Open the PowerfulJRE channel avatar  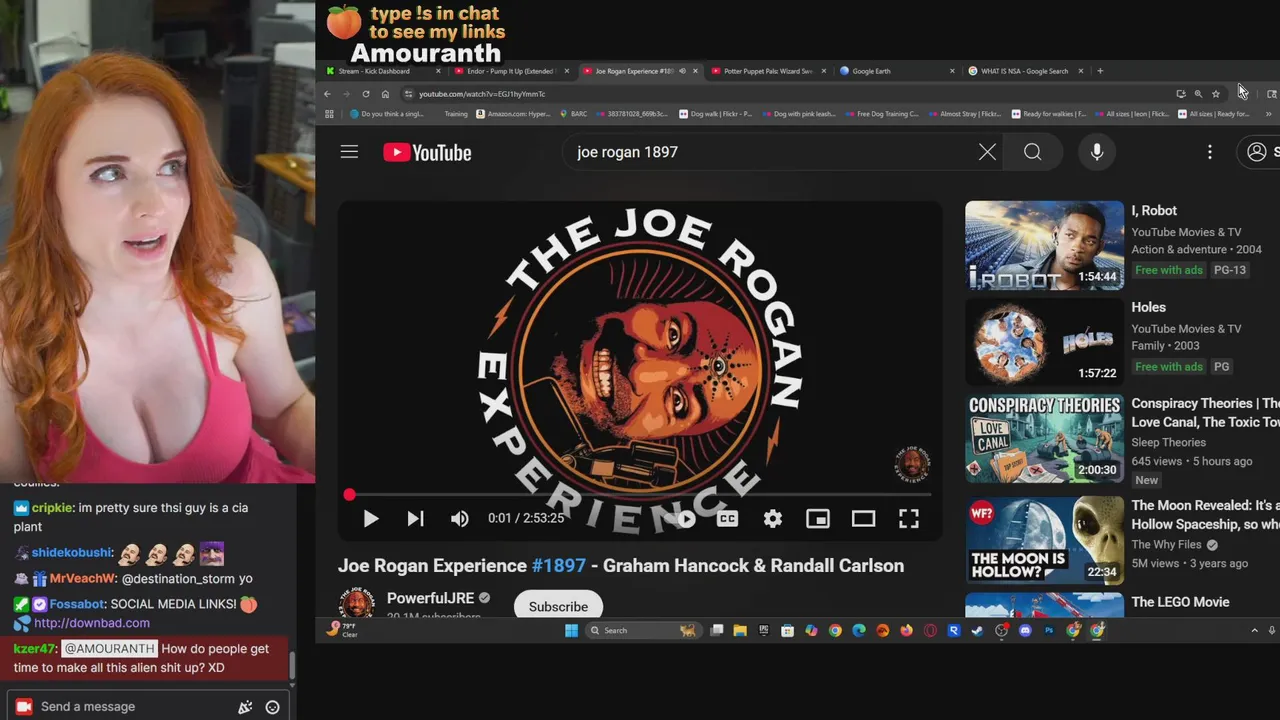pos(356,604)
